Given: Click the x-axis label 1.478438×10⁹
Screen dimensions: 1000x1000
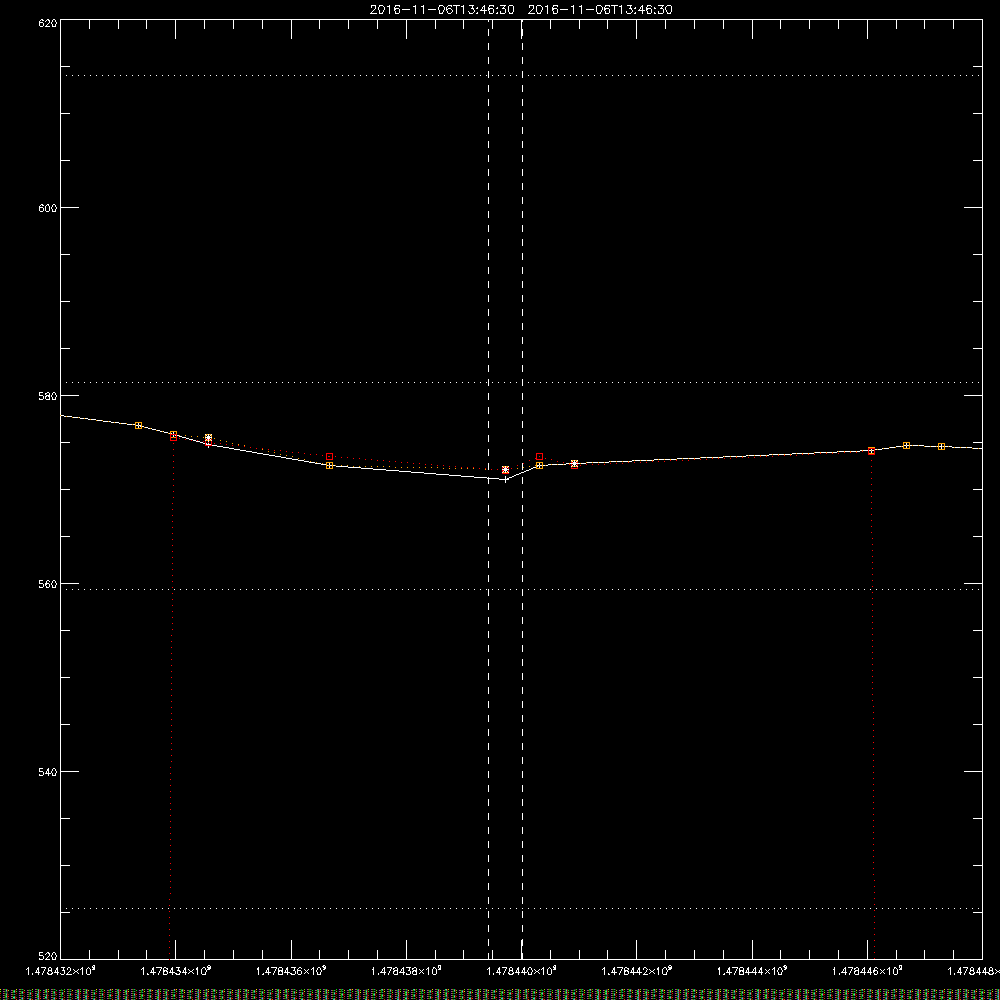Looking at the screenshot, I should point(406,971).
